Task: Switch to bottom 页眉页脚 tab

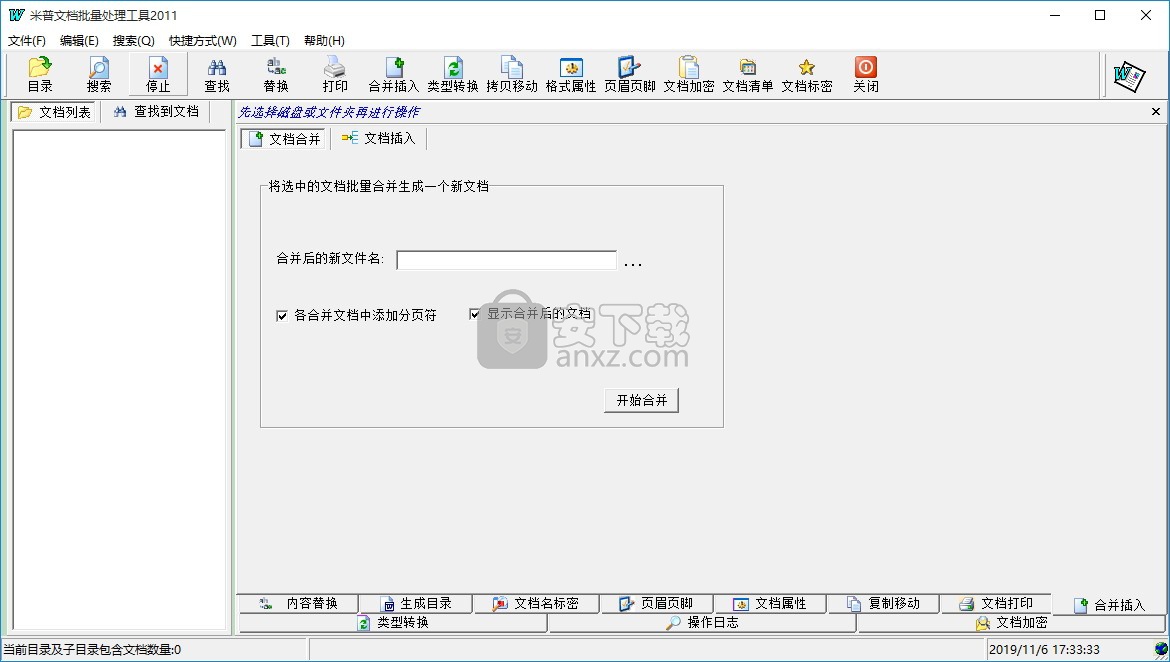Action: (657, 603)
